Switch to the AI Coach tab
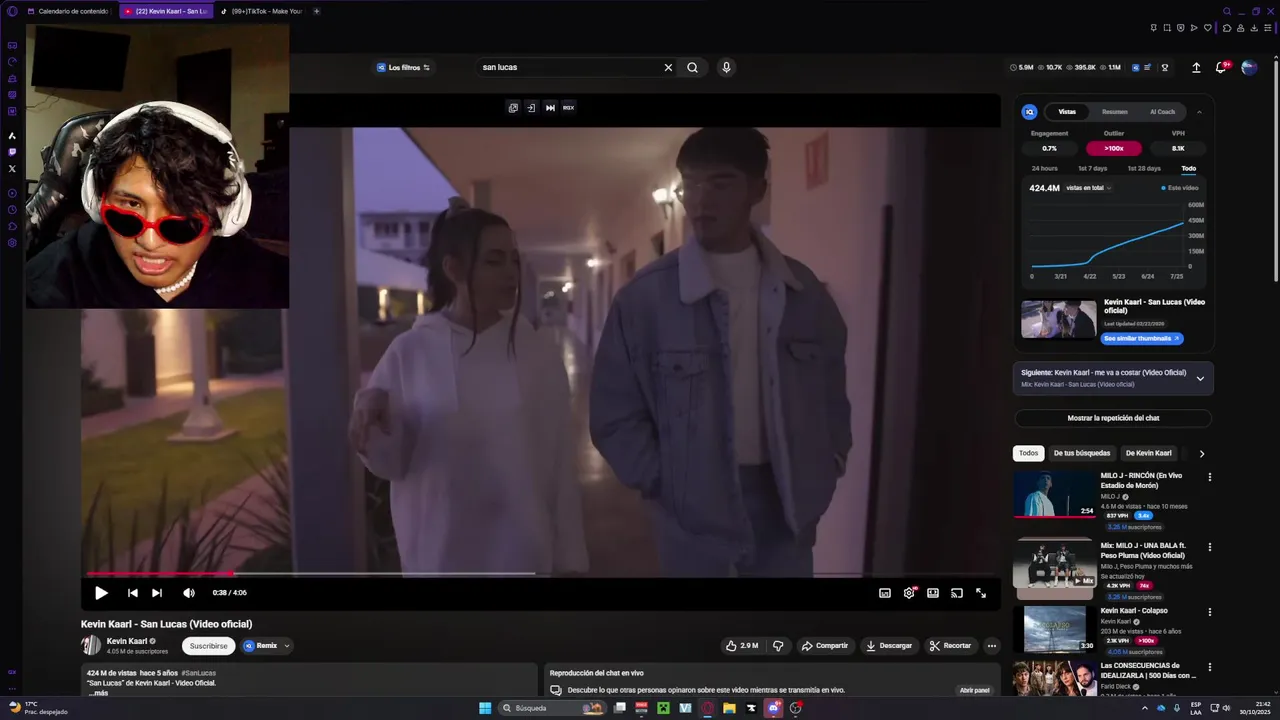 click(x=1162, y=112)
